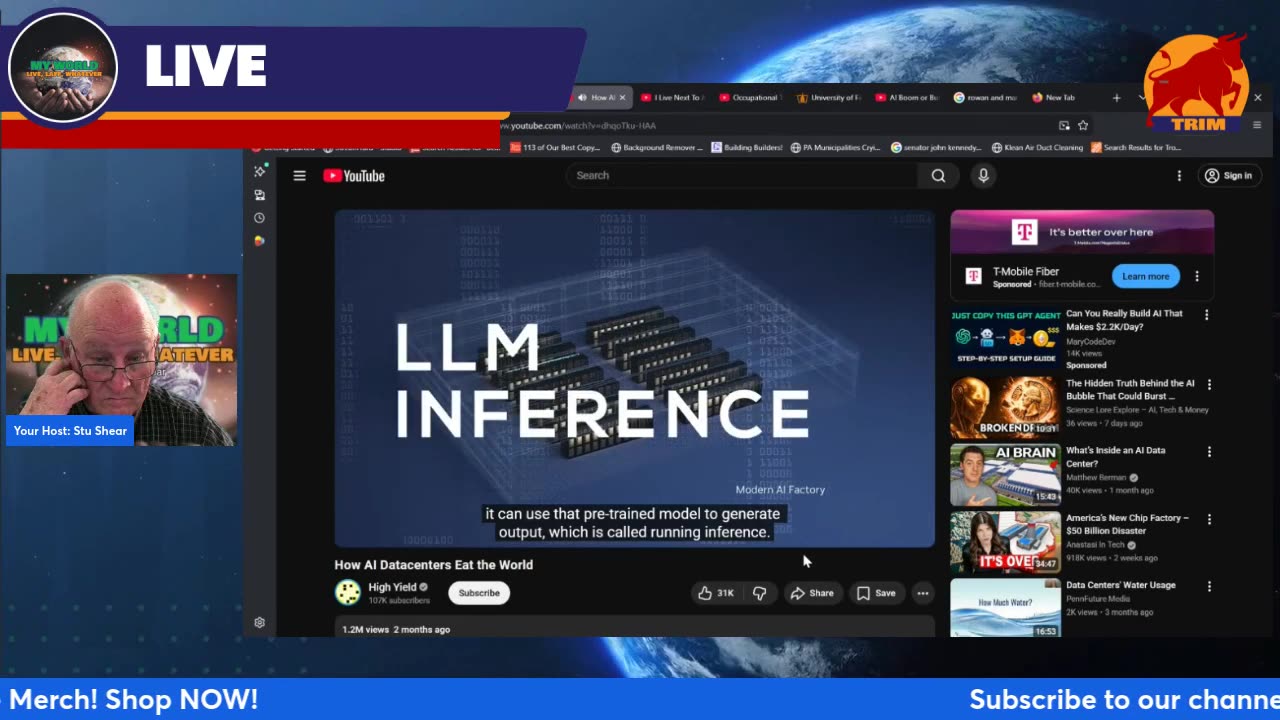Click video title 'How AI Datacenters Eat the World'

point(434,565)
